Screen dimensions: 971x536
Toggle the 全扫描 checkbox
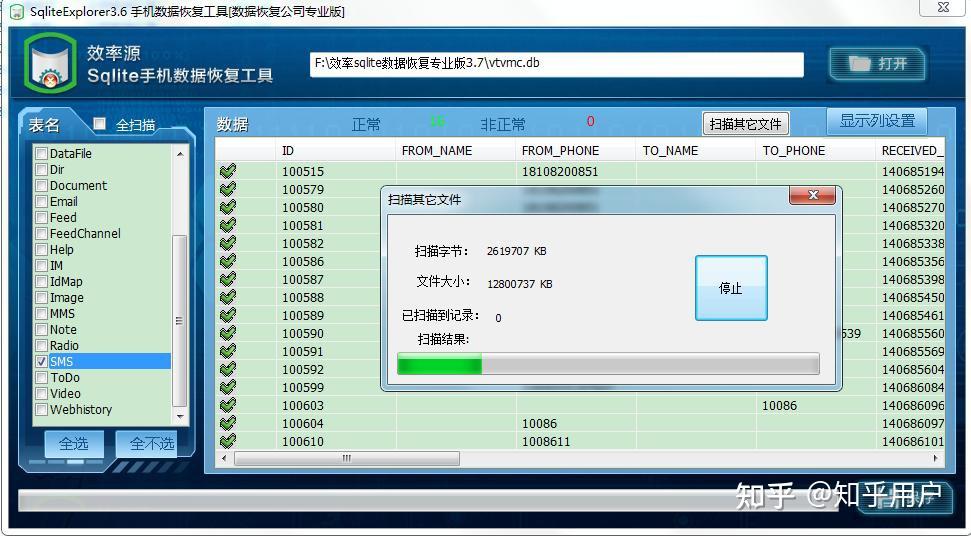point(99,124)
